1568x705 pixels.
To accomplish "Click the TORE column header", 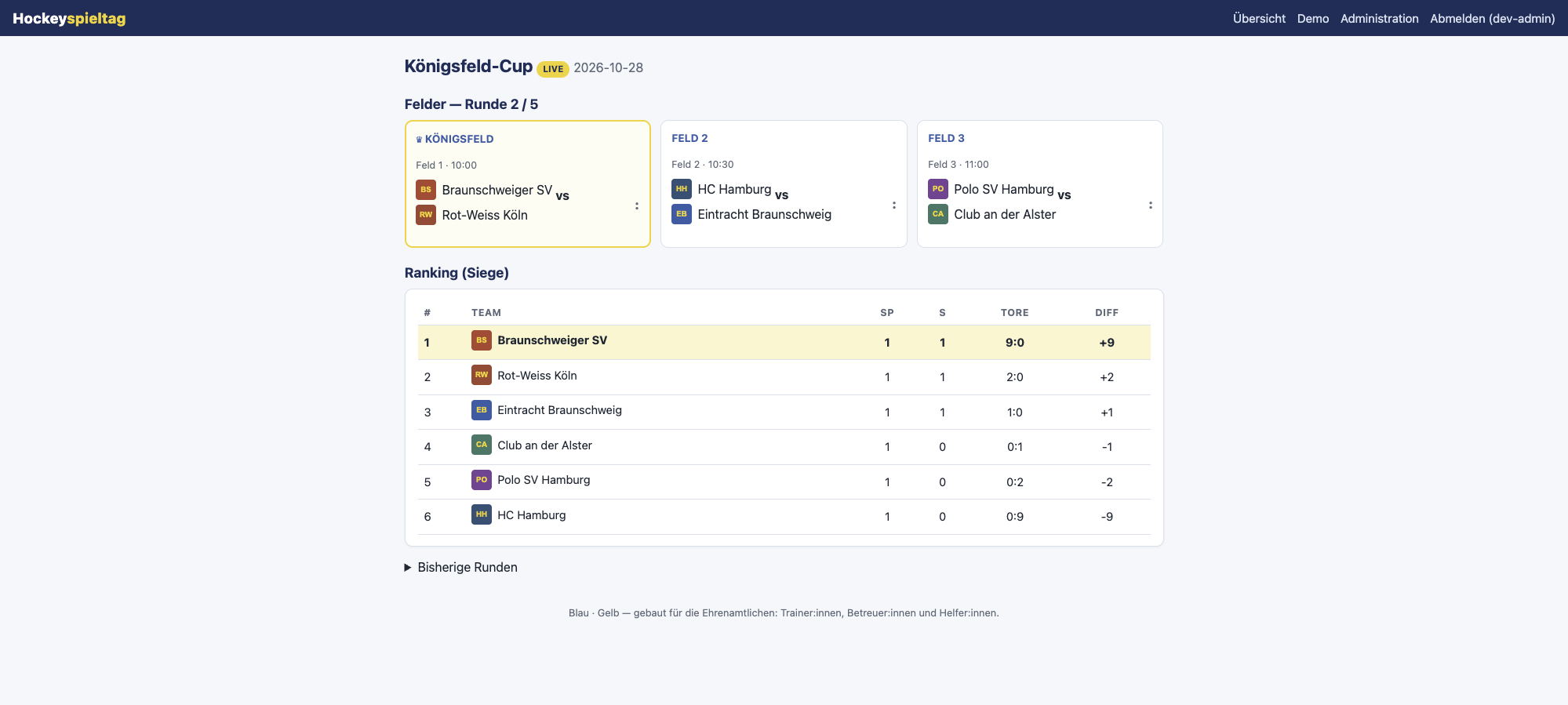I will click(1015, 312).
